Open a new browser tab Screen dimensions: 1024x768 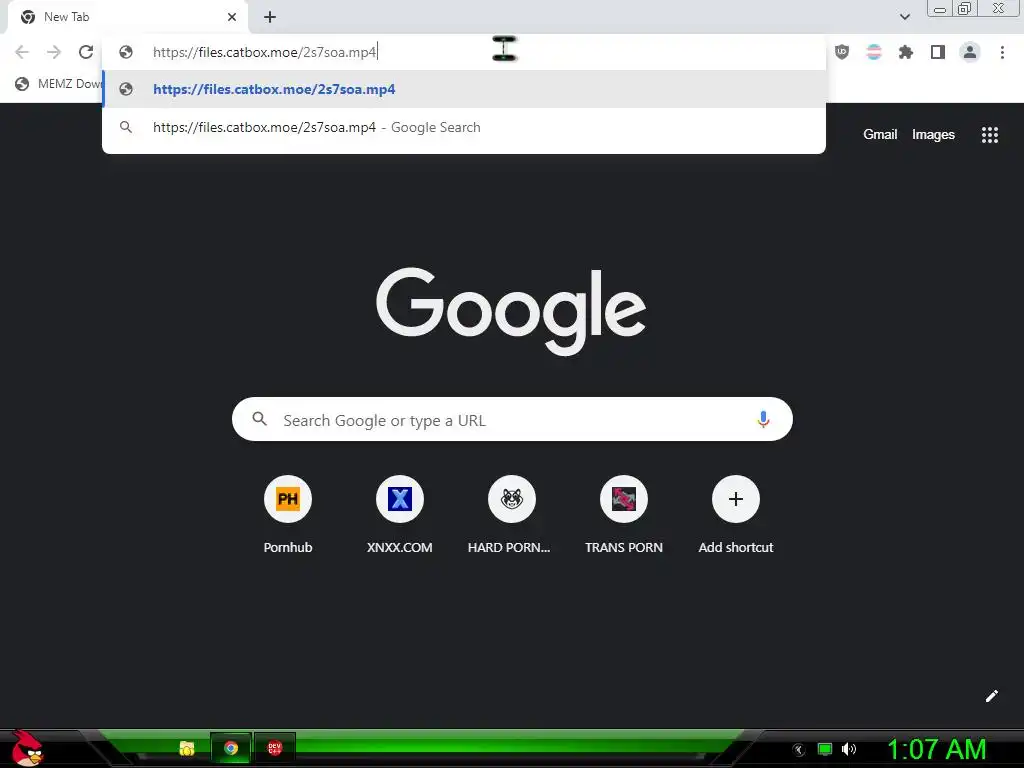(x=270, y=17)
